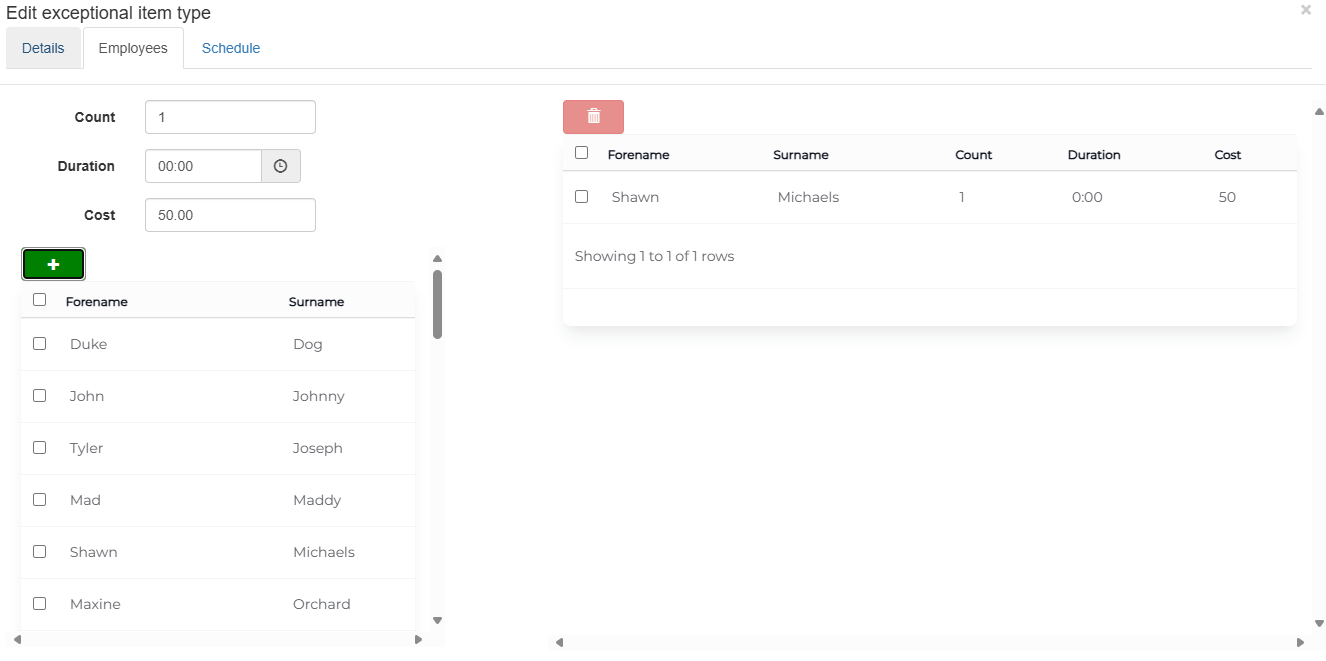This screenshot has height=661, width=1326.
Task: Switch to the Details tab
Action: tap(43, 48)
